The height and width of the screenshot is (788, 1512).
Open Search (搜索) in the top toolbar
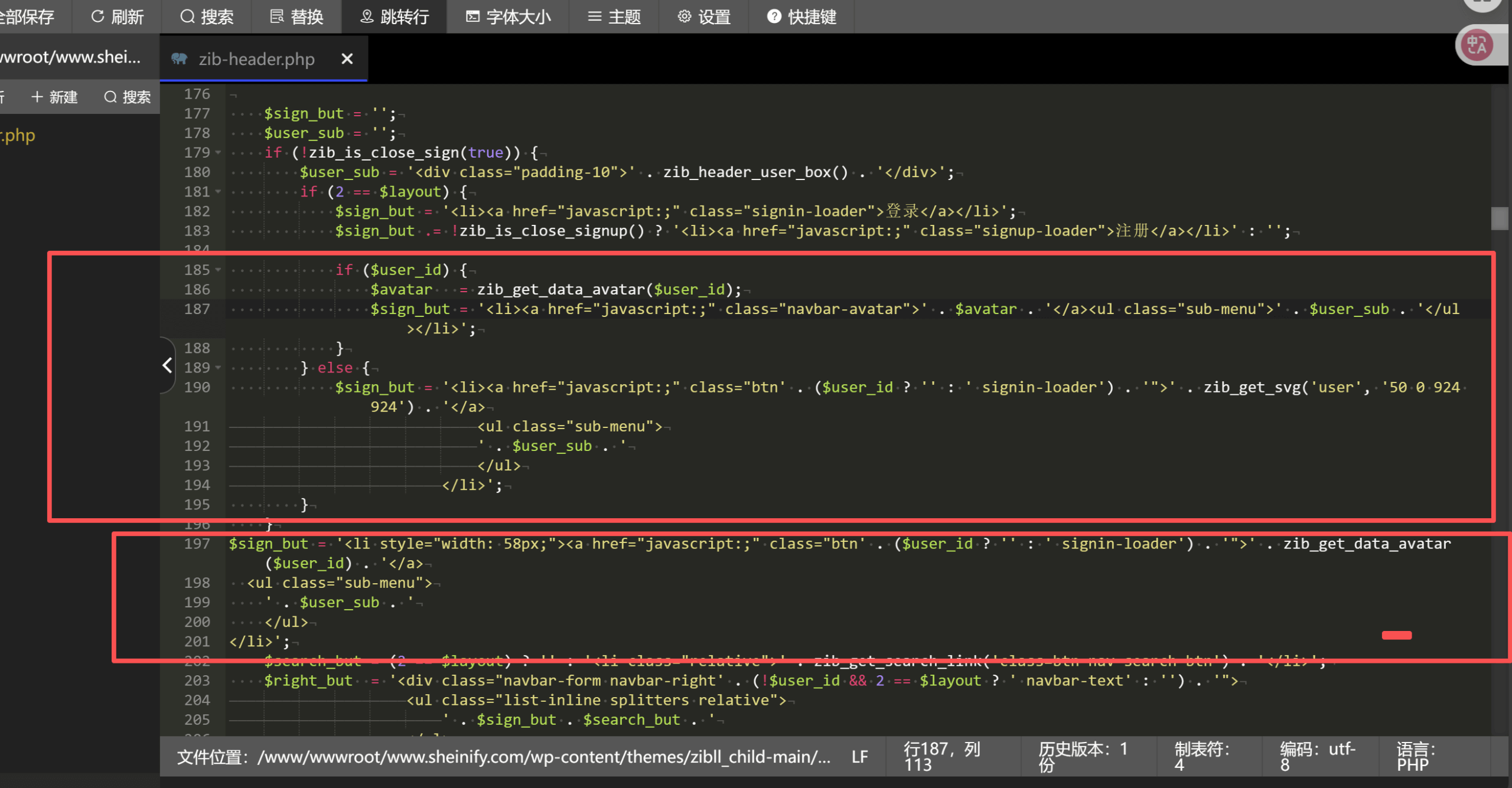point(207,17)
